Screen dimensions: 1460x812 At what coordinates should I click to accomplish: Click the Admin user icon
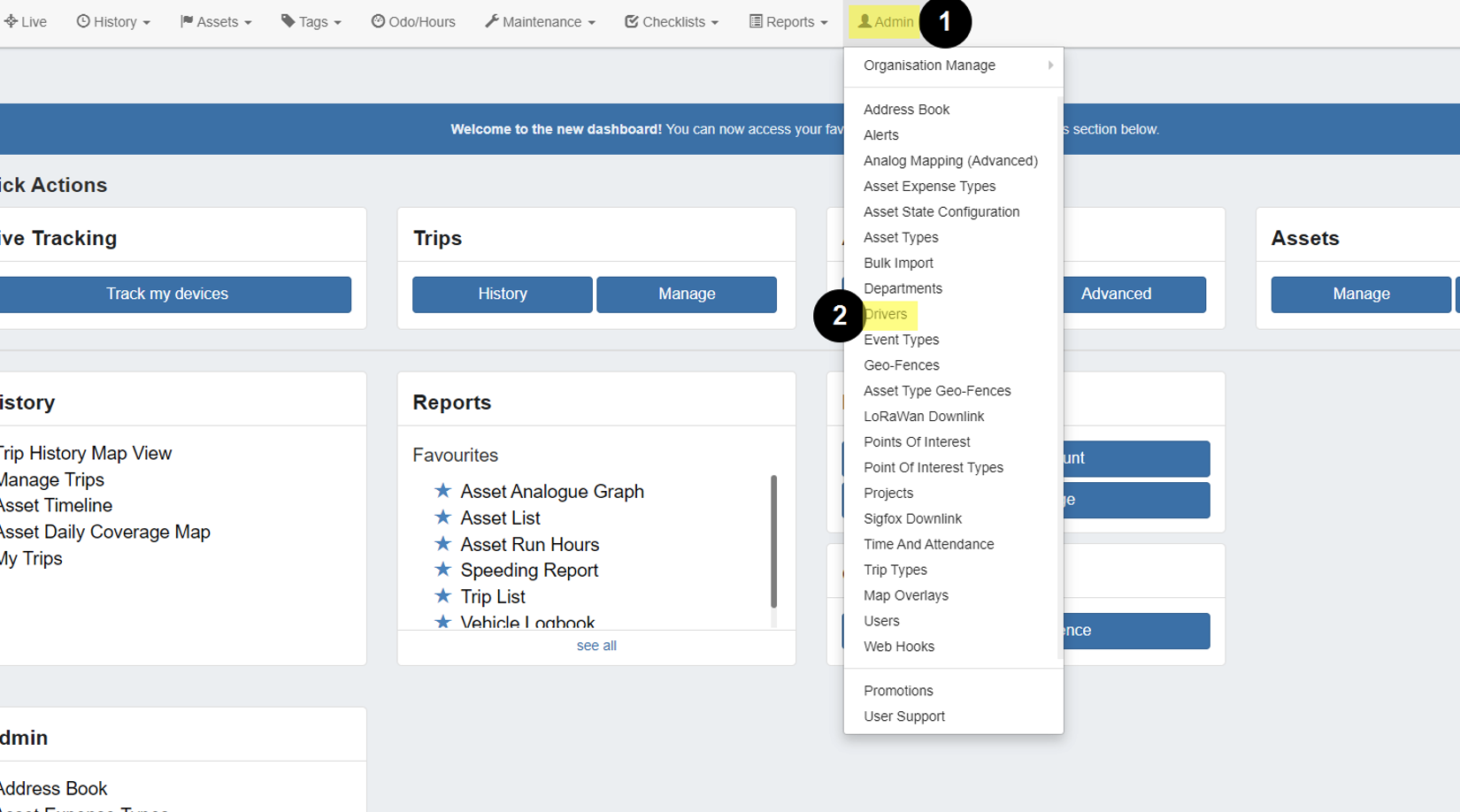(x=864, y=21)
